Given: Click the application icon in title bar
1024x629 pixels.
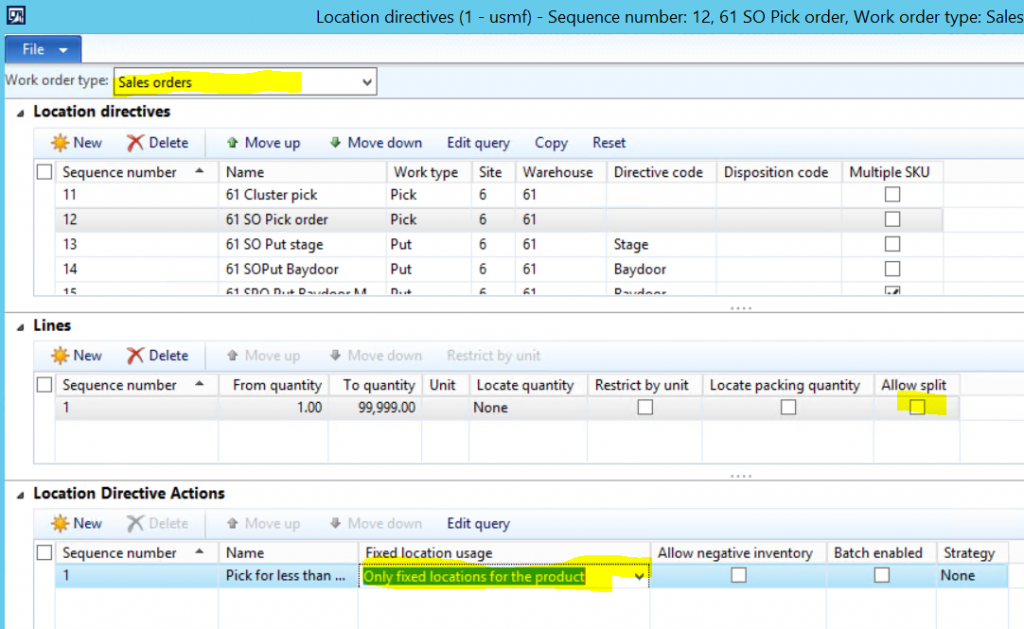Looking at the screenshot, I should point(16,16).
